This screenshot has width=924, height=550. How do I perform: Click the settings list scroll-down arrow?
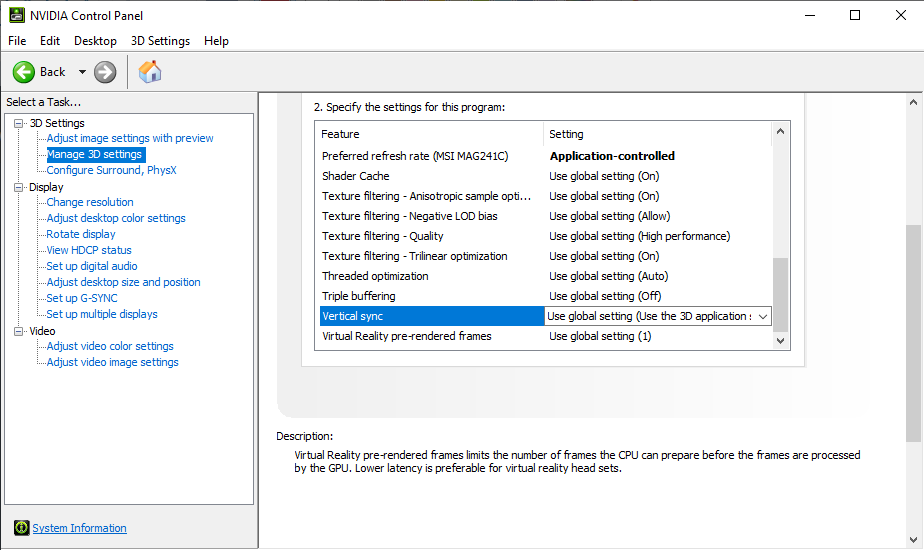781,340
